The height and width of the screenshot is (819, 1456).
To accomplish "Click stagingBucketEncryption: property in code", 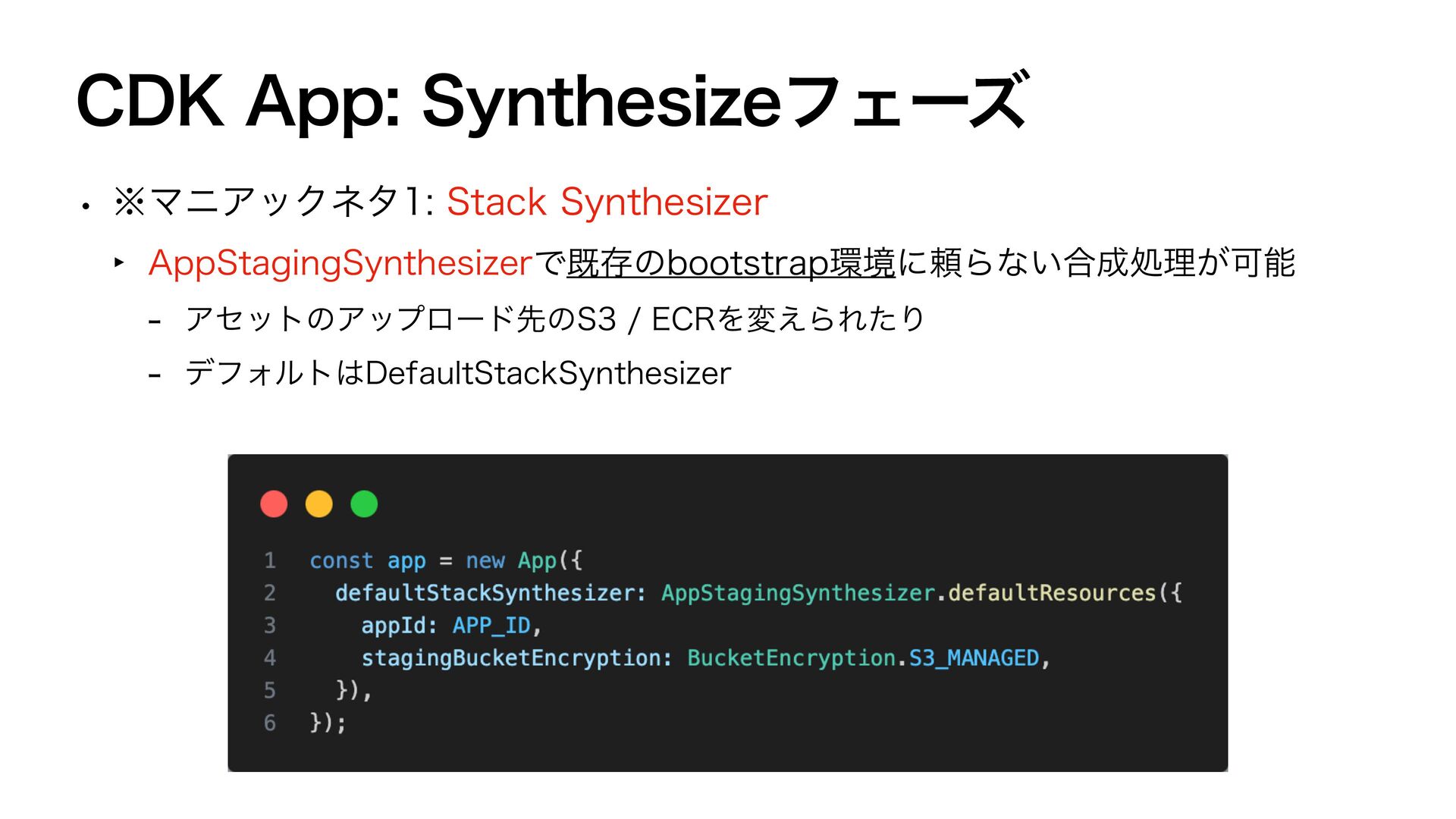I will click(x=517, y=658).
